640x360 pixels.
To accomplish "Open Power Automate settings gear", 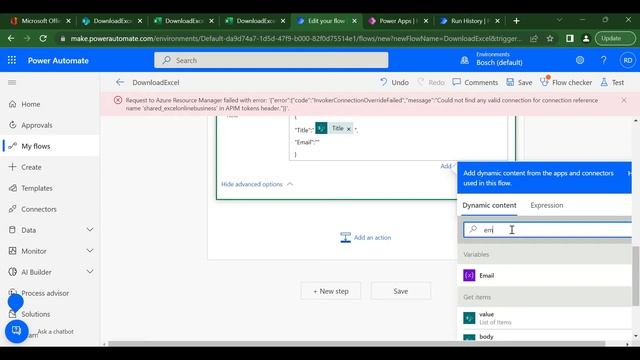I will pyautogui.click(x=580, y=60).
